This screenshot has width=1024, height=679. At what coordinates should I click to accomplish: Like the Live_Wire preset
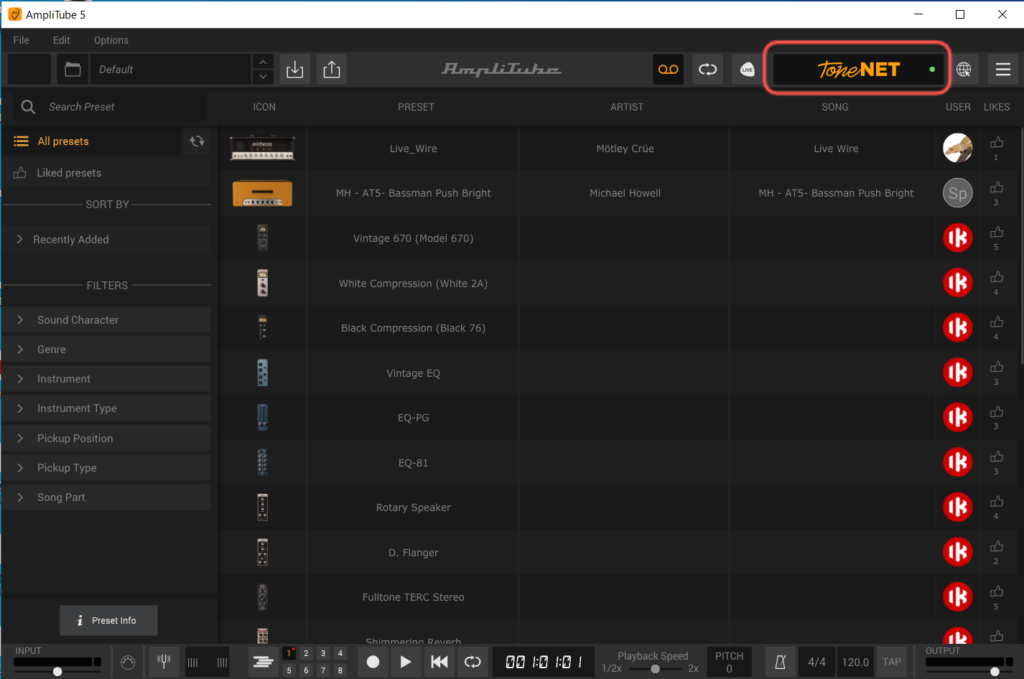click(x=997, y=143)
